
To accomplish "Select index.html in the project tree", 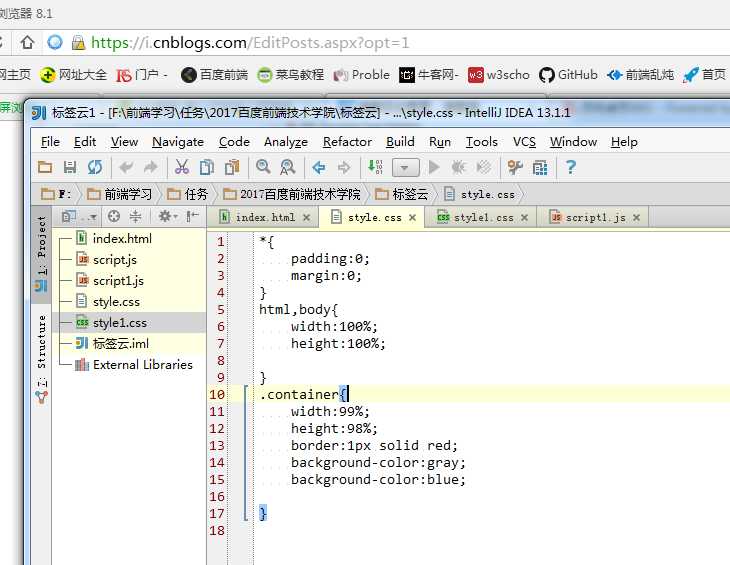I will pos(114,239).
